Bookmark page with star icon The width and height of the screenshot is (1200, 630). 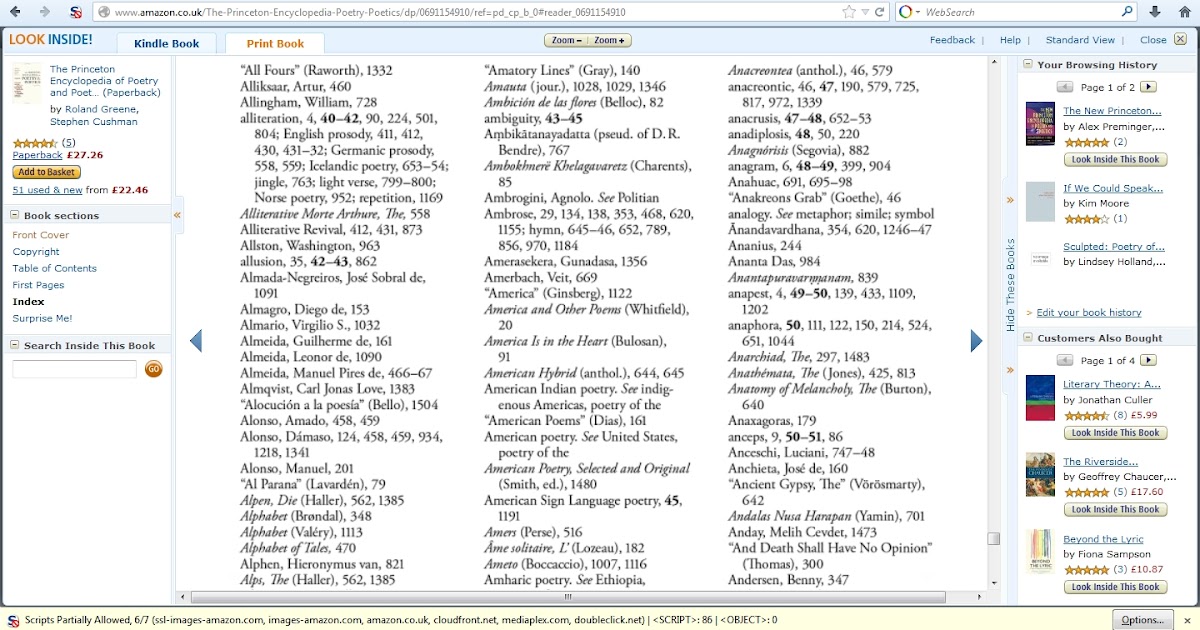[849, 12]
